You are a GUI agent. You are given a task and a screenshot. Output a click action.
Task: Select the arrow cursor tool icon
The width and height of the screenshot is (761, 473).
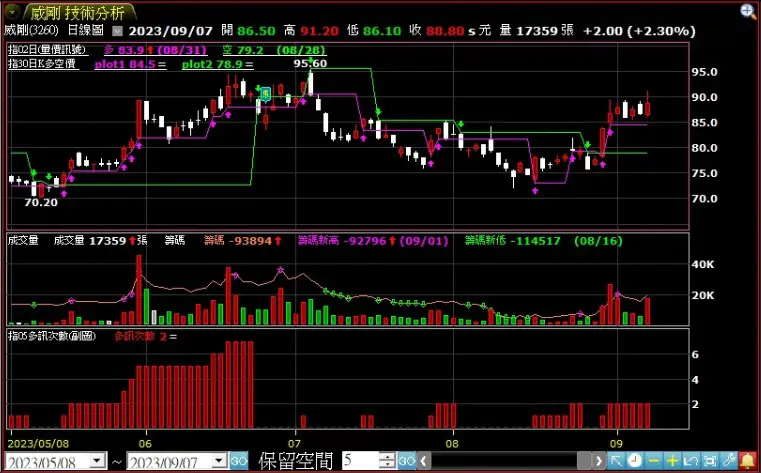616,460
